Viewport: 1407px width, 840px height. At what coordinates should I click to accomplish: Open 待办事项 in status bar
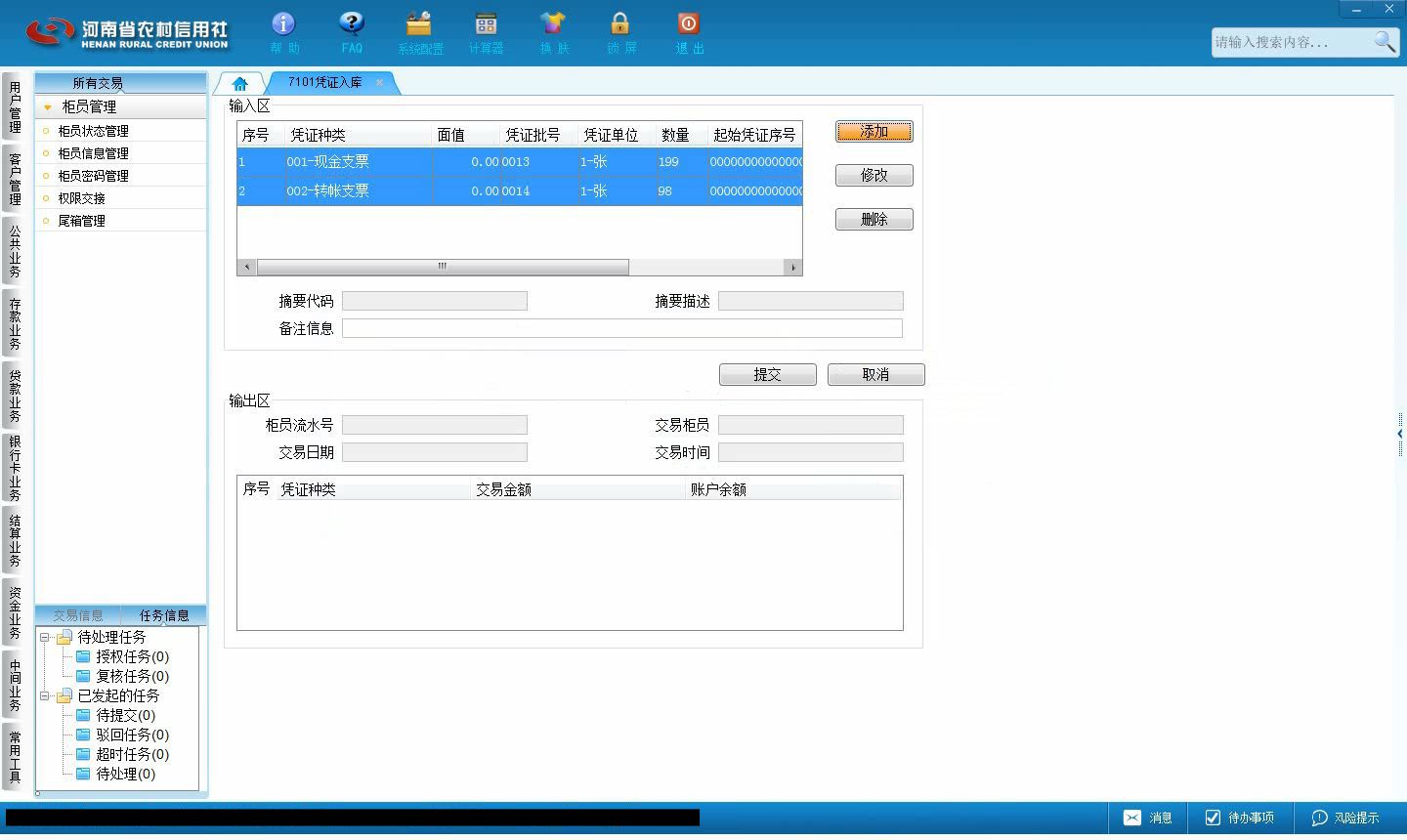click(x=1240, y=818)
